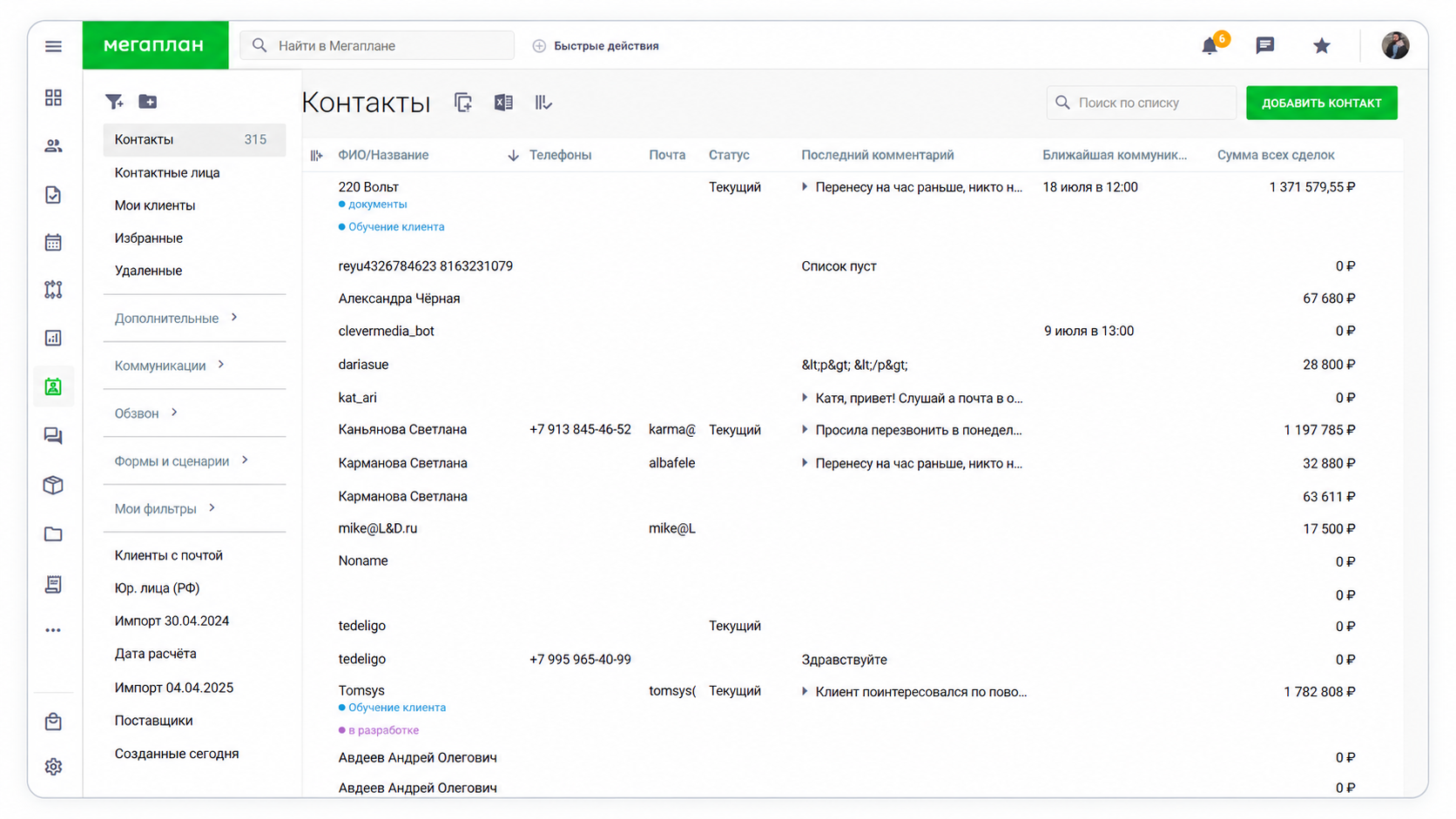The image size is (1456, 819).
Task: Open the user profile avatar
Action: [x=1395, y=45]
